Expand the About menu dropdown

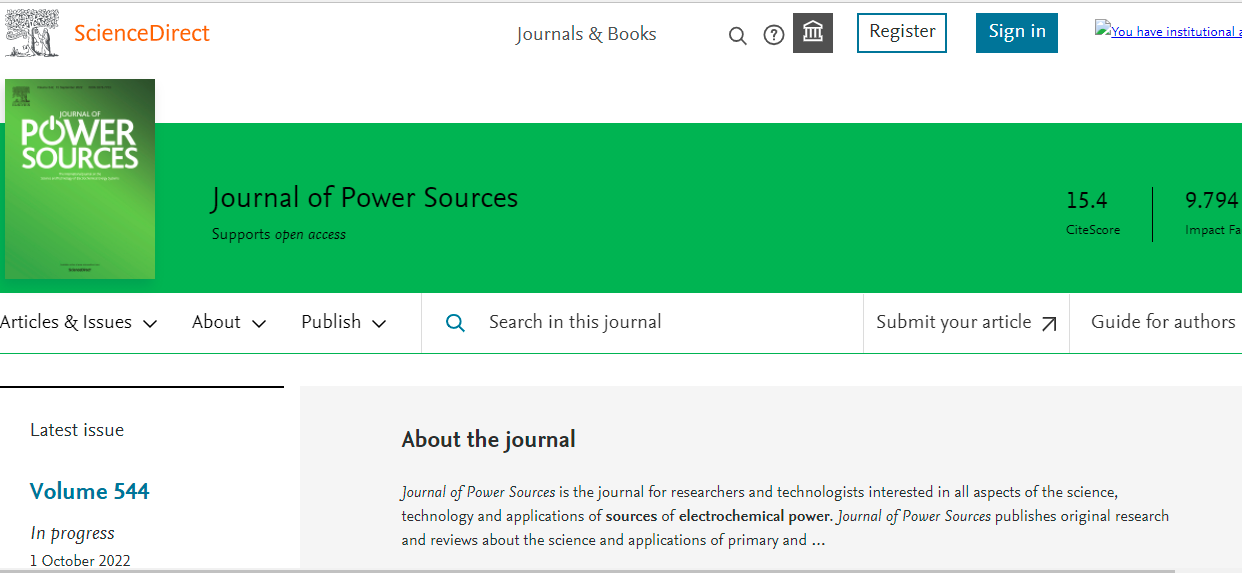tap(229, 322)
